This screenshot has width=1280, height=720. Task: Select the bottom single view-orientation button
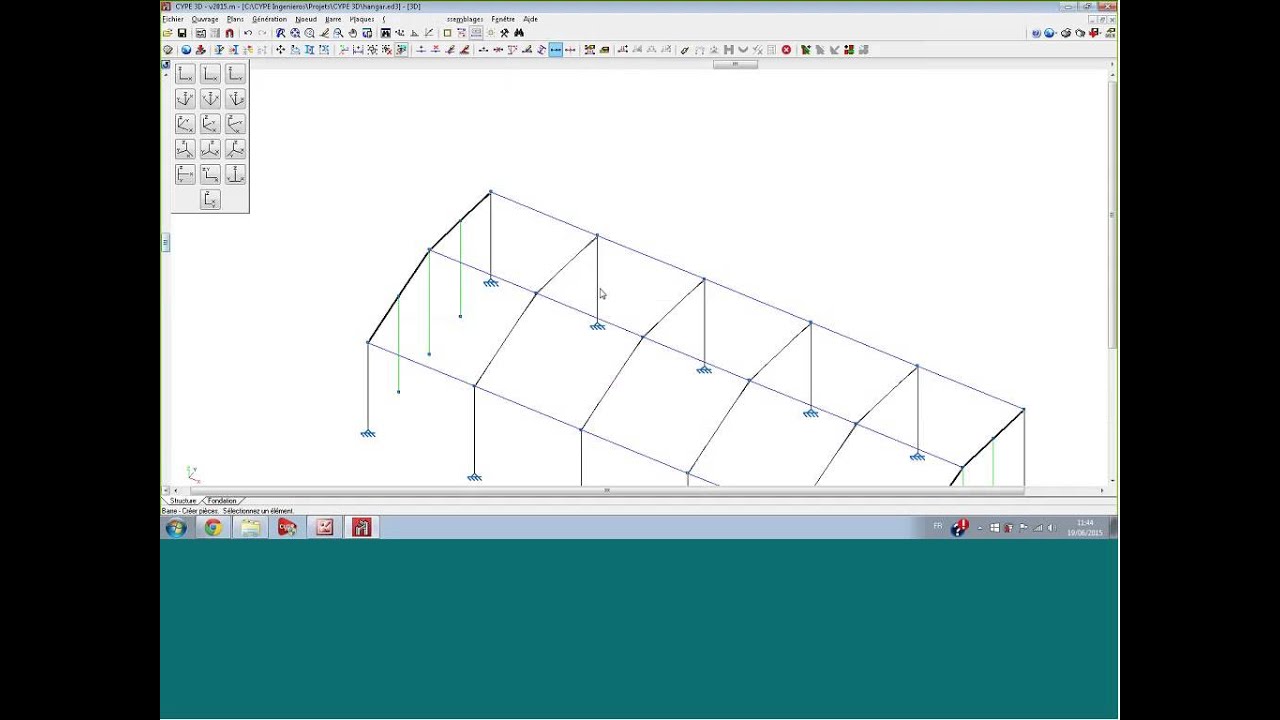(210, 199)
